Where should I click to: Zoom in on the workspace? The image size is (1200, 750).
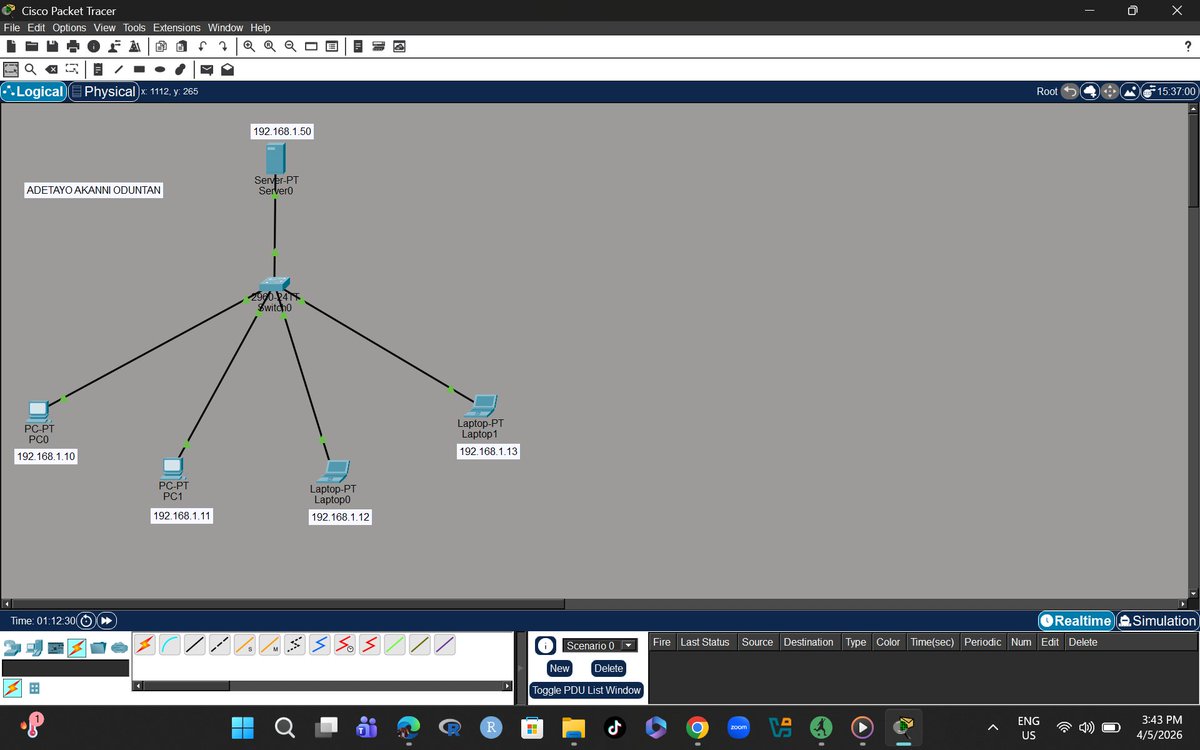coord(249,46)
